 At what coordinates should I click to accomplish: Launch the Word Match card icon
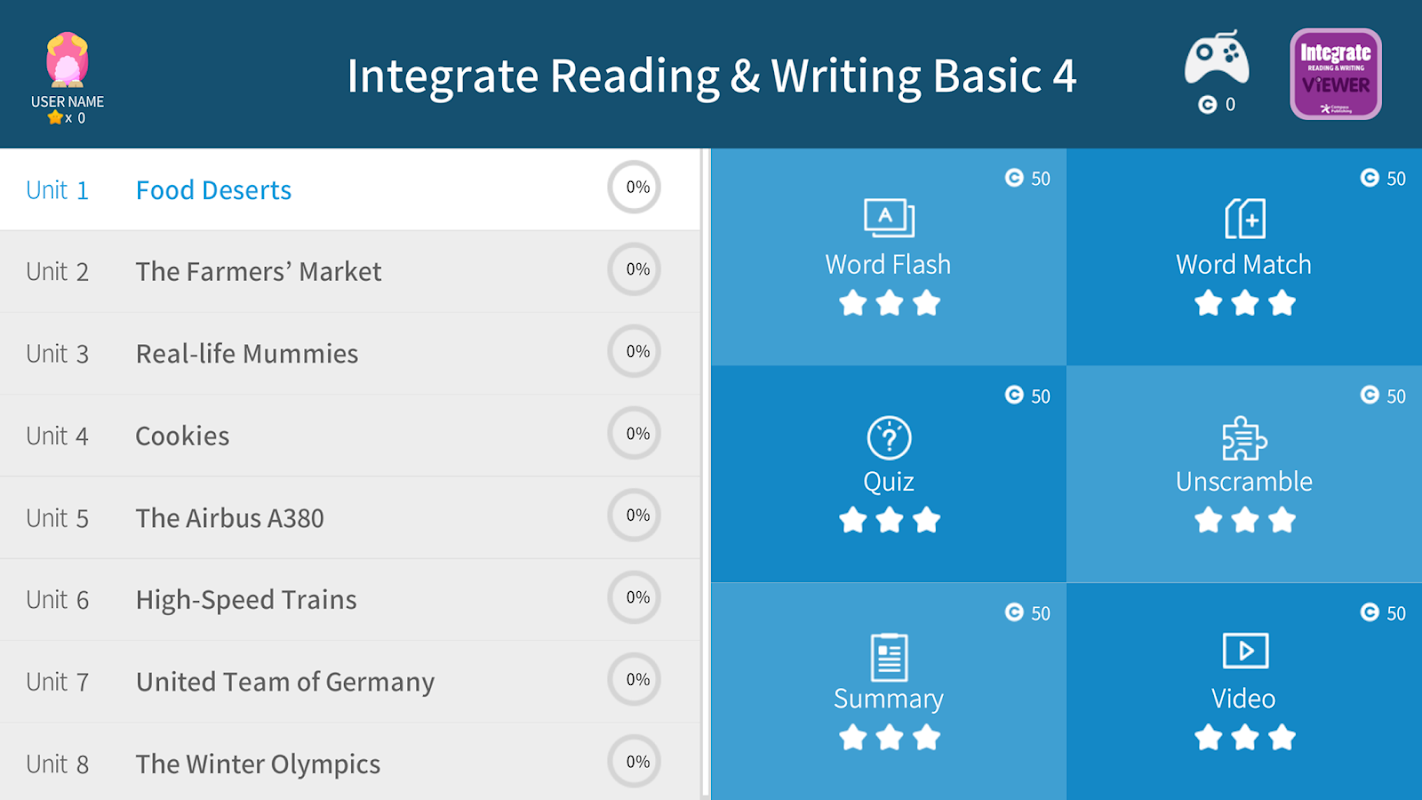1244,218
